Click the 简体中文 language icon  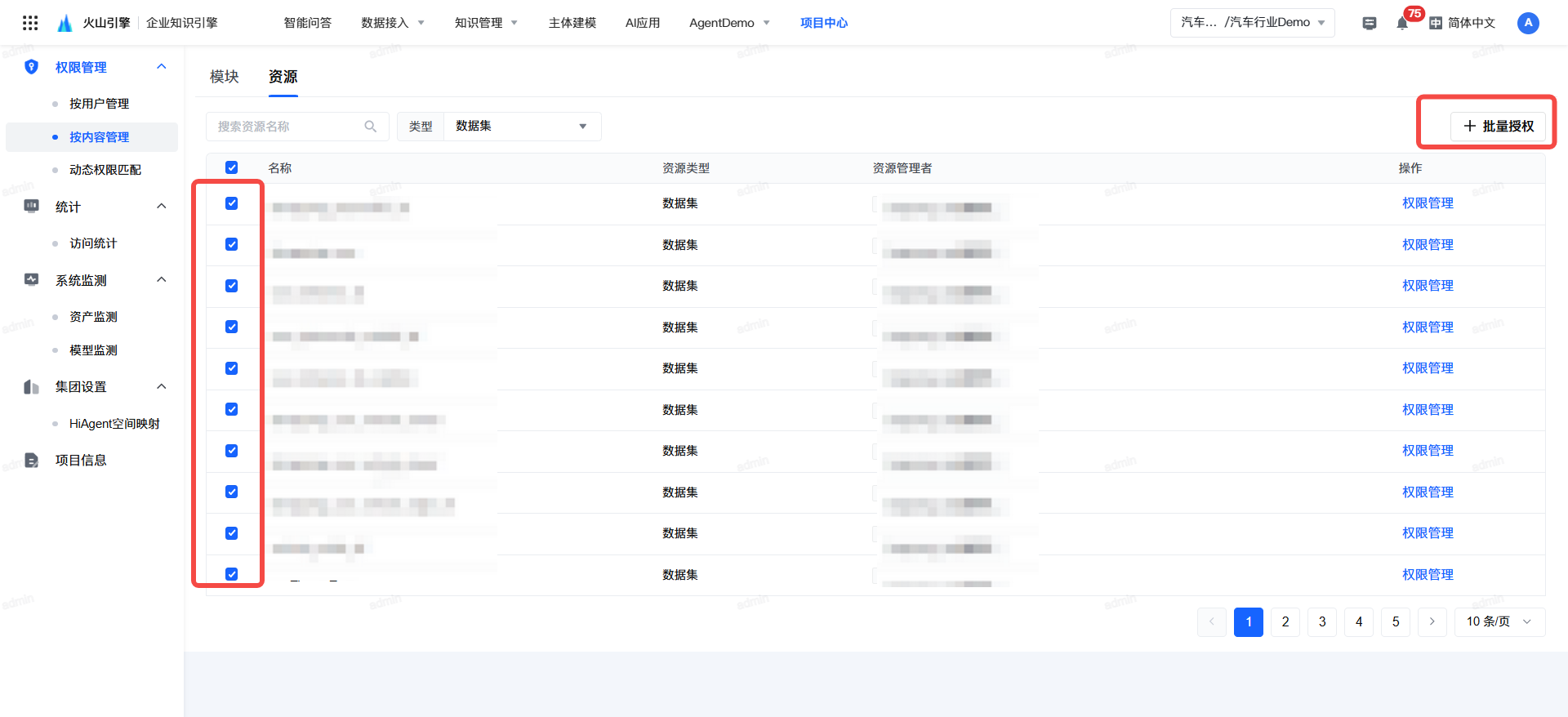[1436, 23]
